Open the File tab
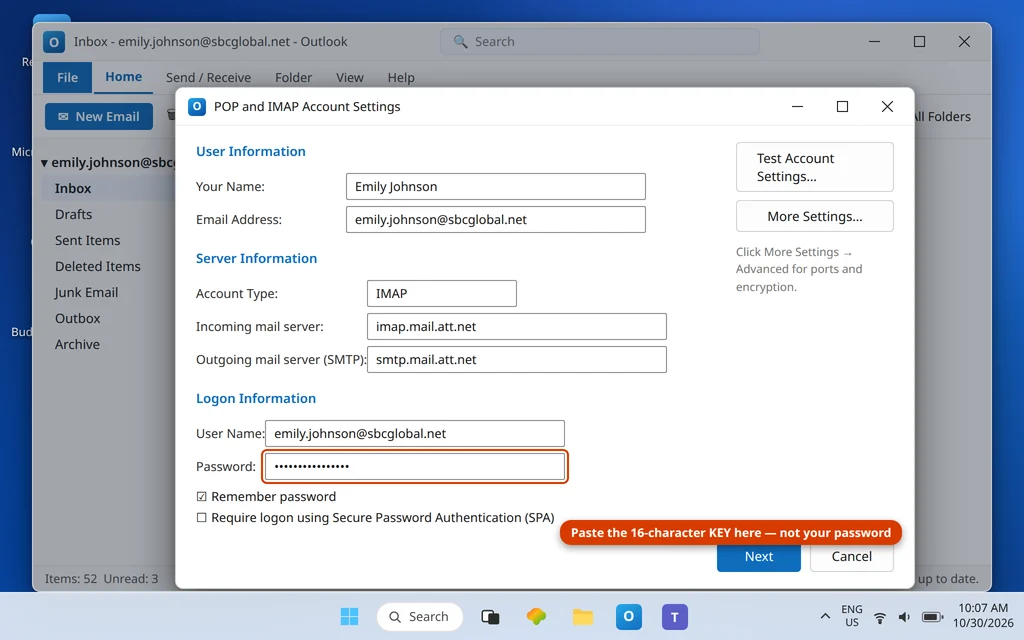The width and height of the screenshot is (1024, 640). 67,77
